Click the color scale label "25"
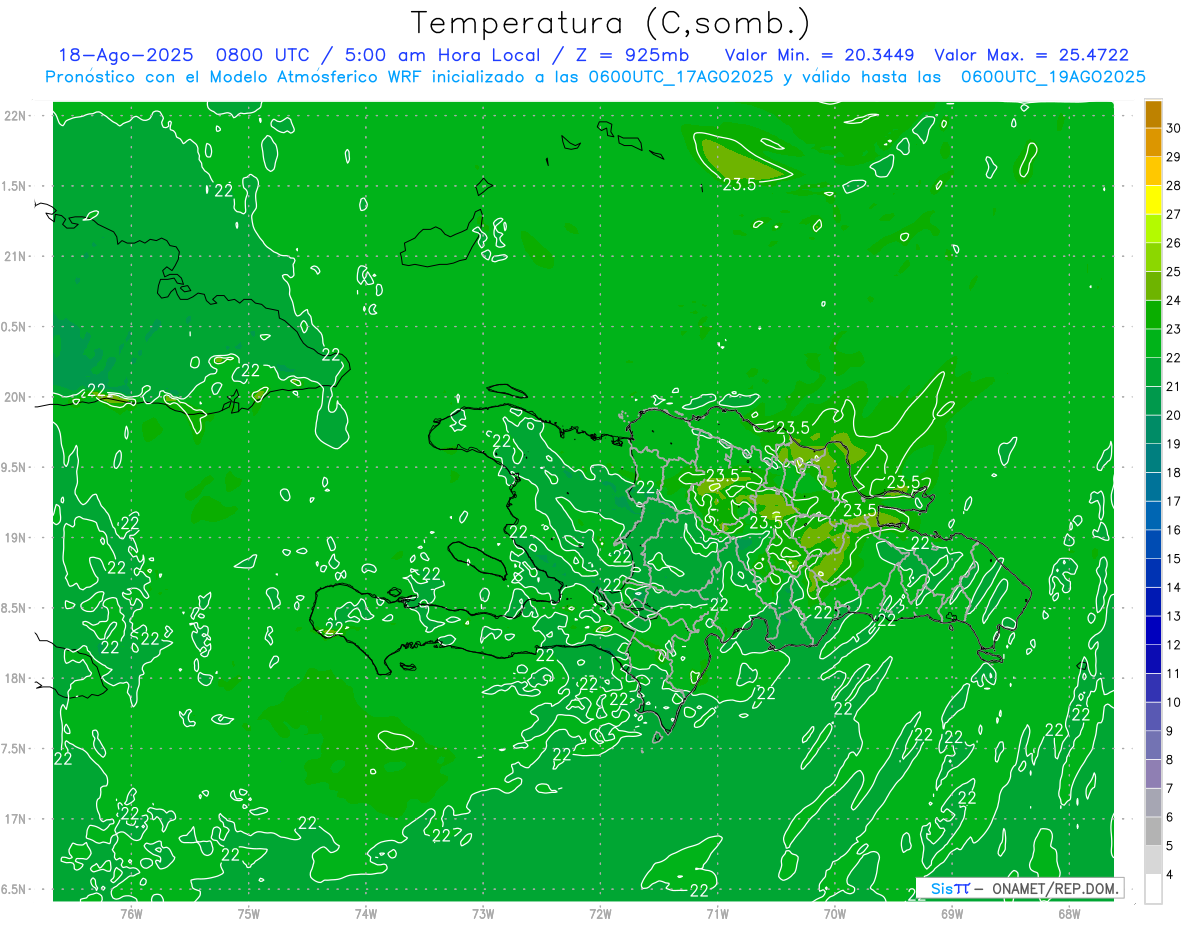The height and width of the screenshot is (927, 1200). click(1174, 272)
